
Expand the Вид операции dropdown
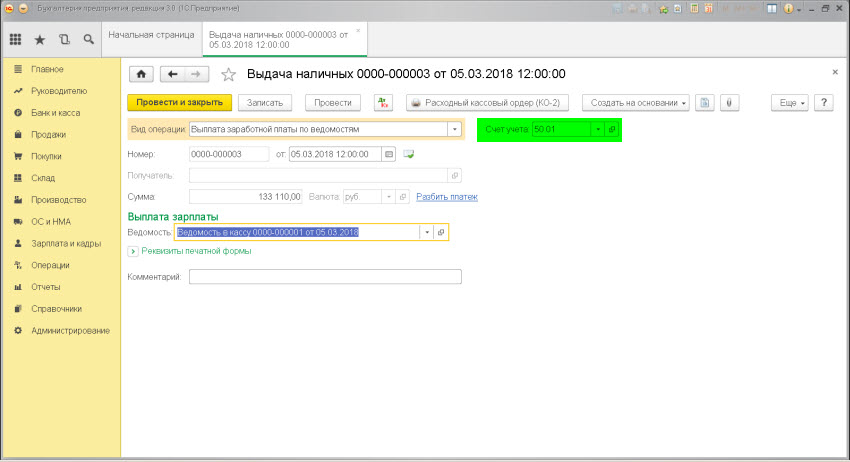tap(455, 129)
